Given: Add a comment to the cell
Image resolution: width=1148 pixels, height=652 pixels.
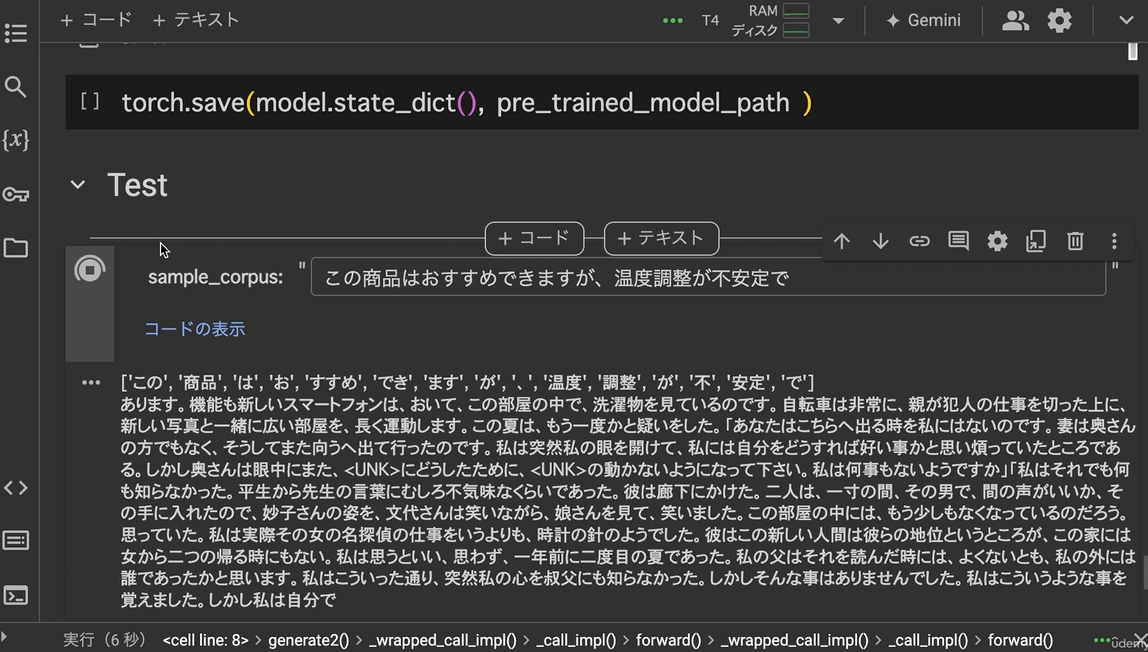Looking at the screenshot, I should click(958, 241).
